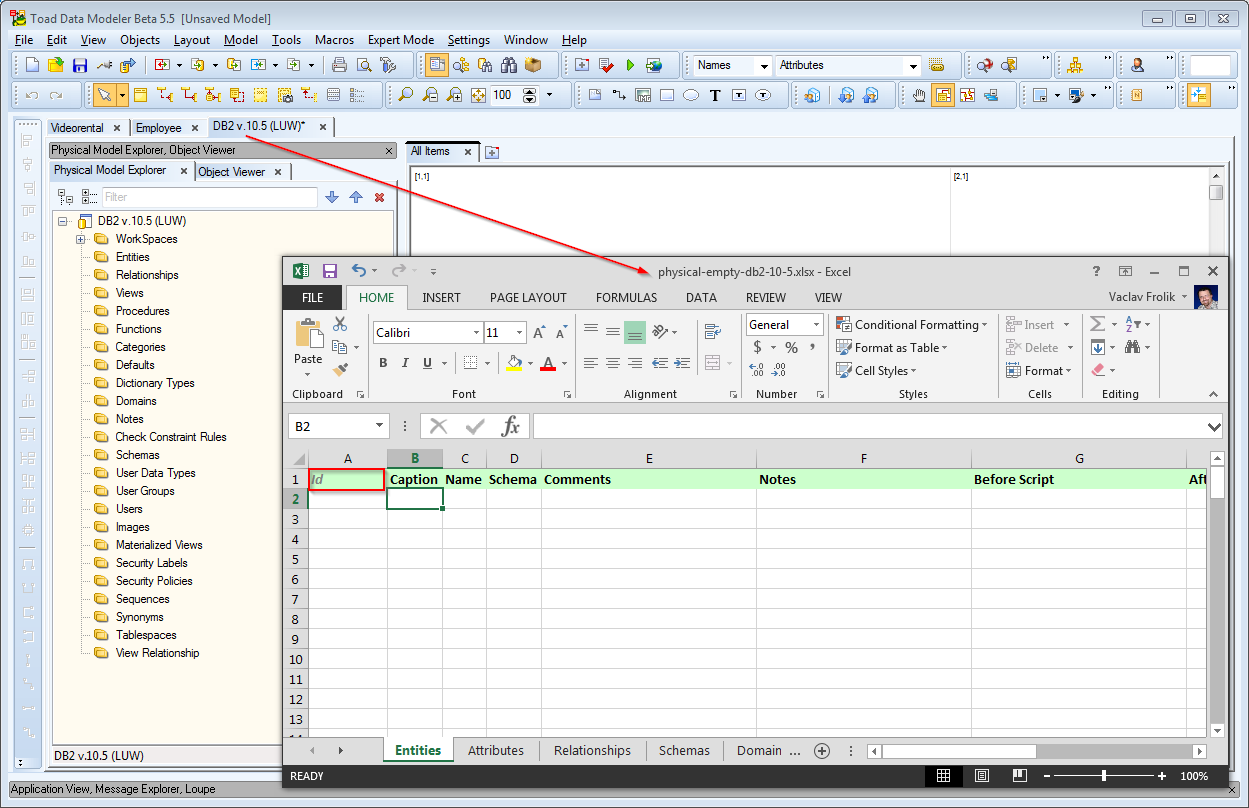Switch Excel to Page Layout view
The image size is (1249, 808).
point(981,776)
